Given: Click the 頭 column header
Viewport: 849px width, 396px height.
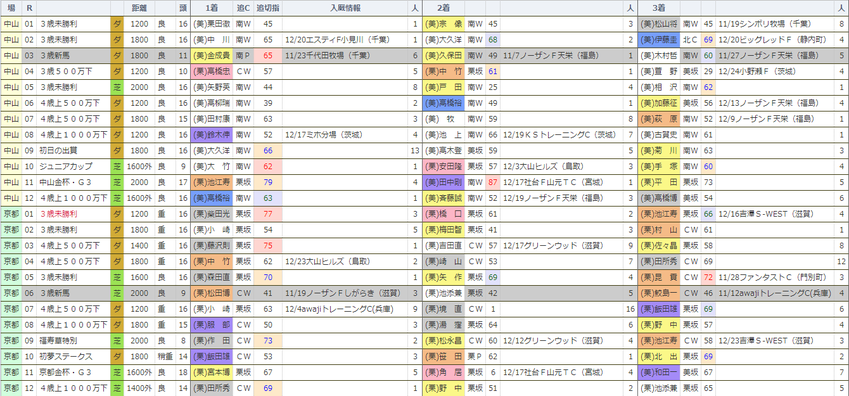Looking at the screenshot, I should [x=183, y=8].
